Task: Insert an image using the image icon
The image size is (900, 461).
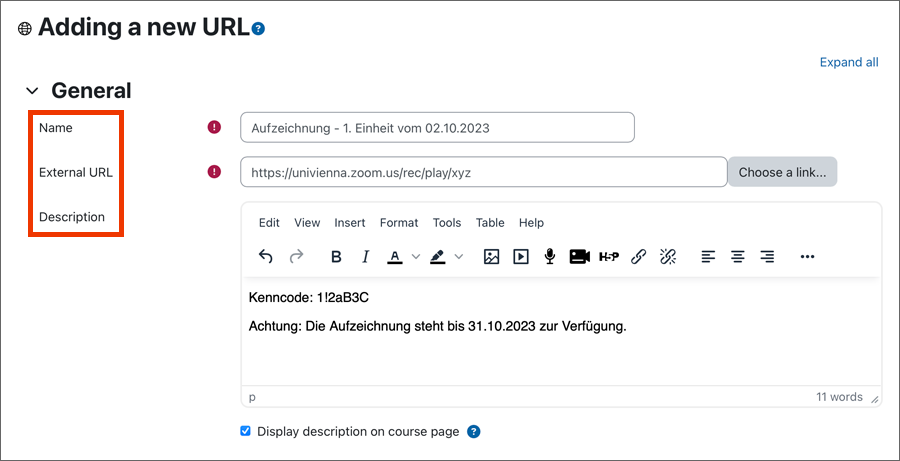Action: point(491,257)
